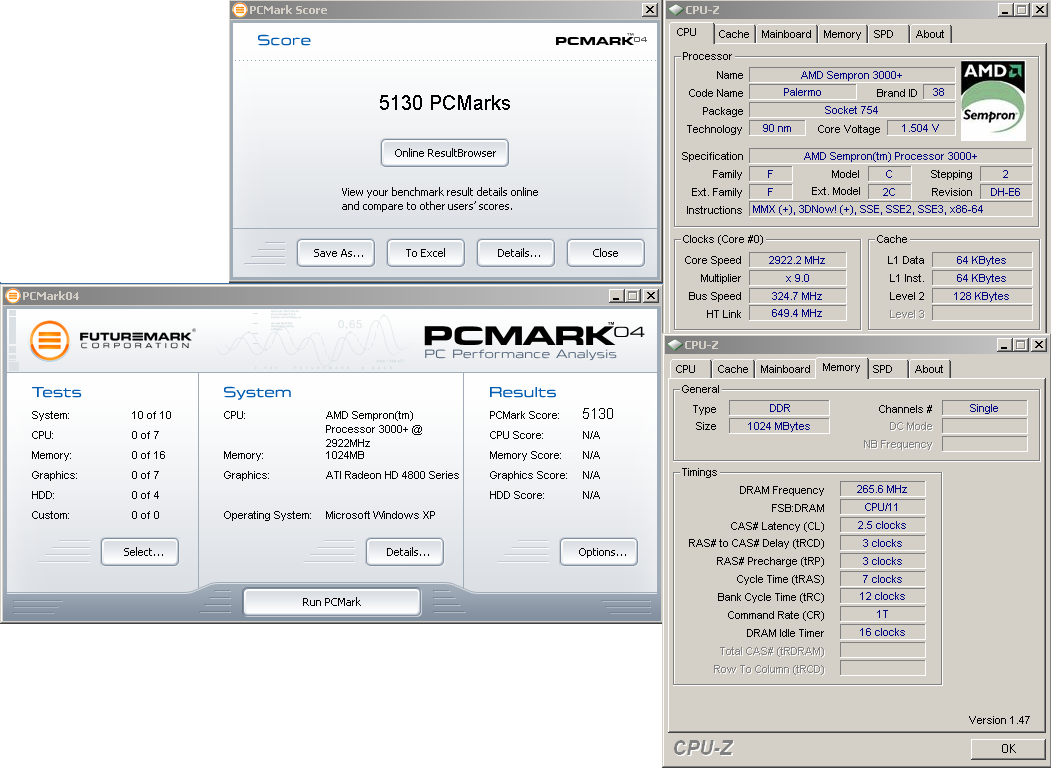
Task: Click the Package field Socket 754
Action: [852, 110]
